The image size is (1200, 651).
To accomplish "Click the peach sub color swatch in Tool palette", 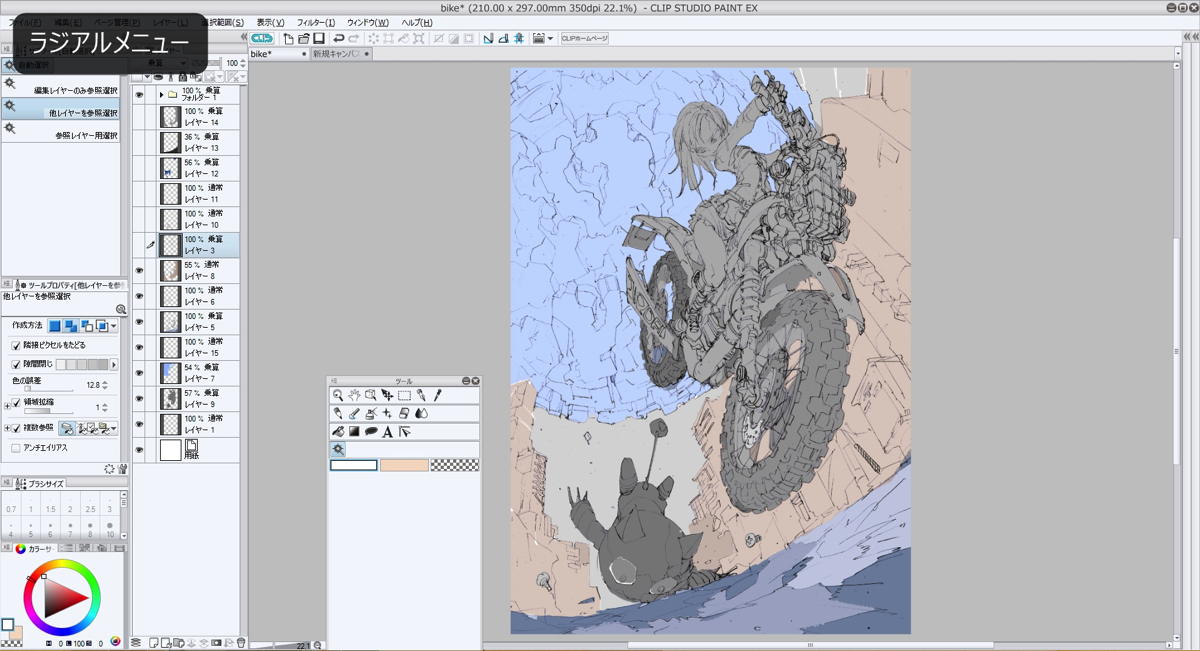I will coord(404,465).
